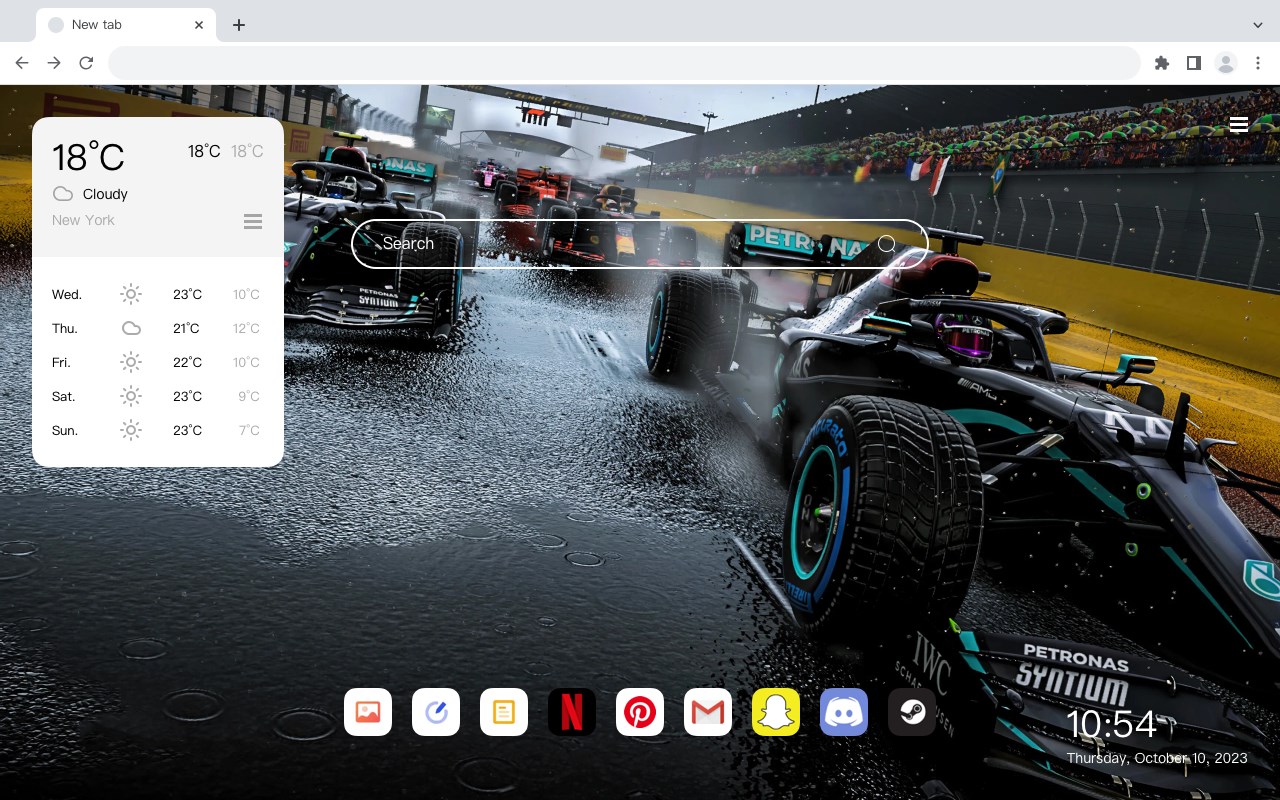Open a new browser tab
The width and height of the screenshot is (1280, 800).
[x=238, y=25]
